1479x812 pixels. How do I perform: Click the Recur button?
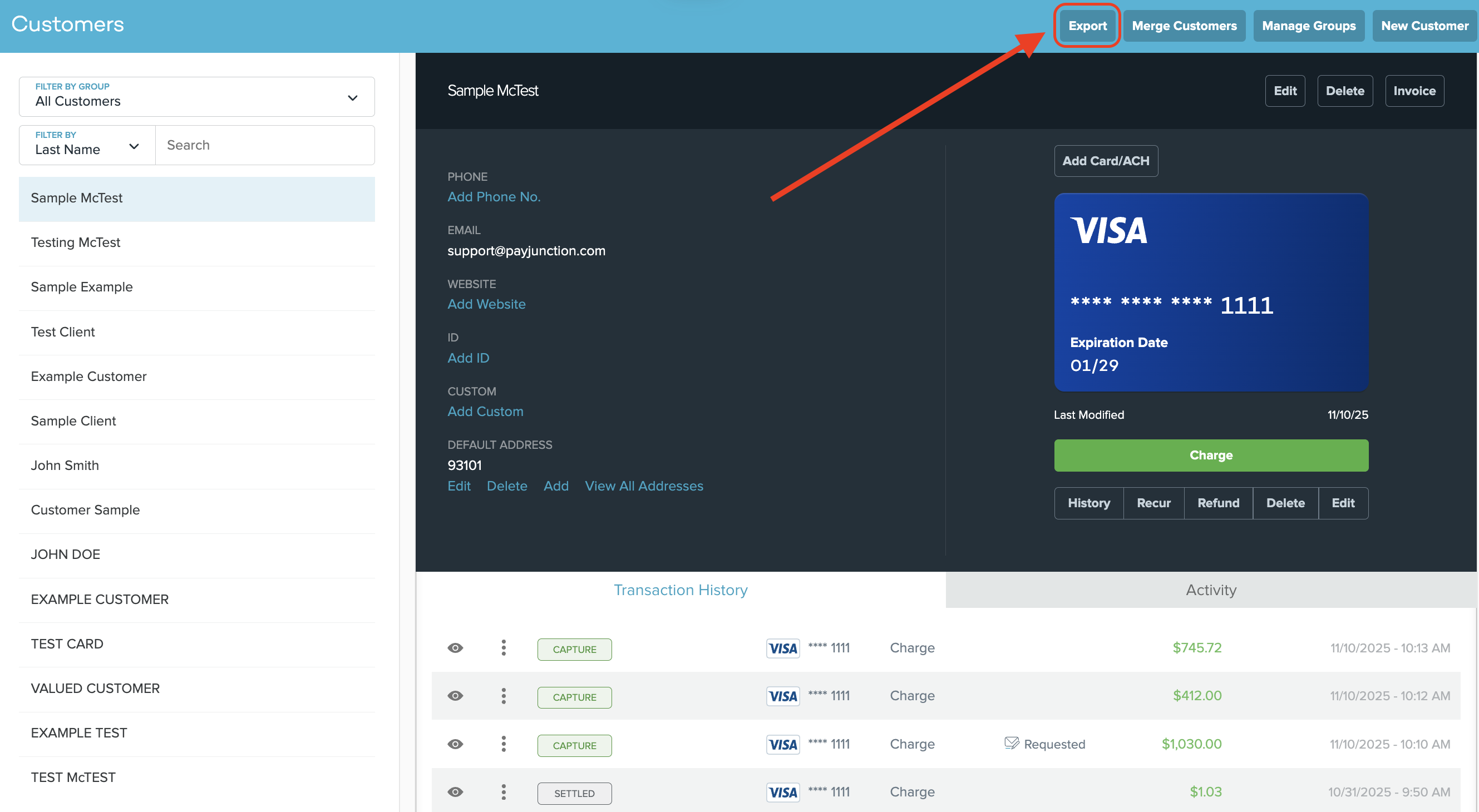(x=1153, y=503)
